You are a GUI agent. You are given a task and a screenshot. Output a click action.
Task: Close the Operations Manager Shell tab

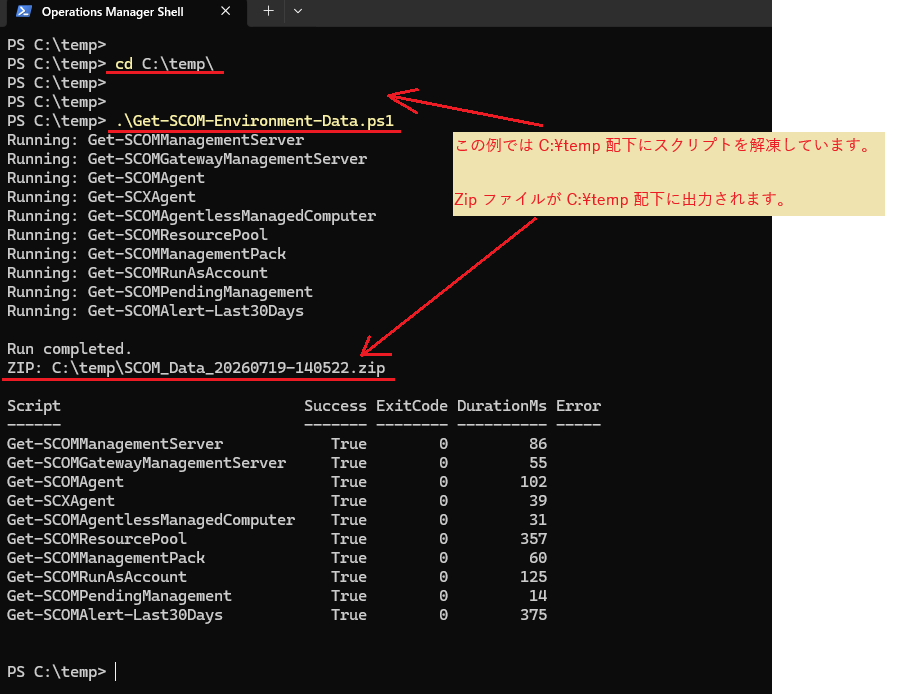(x=226, y=11)
